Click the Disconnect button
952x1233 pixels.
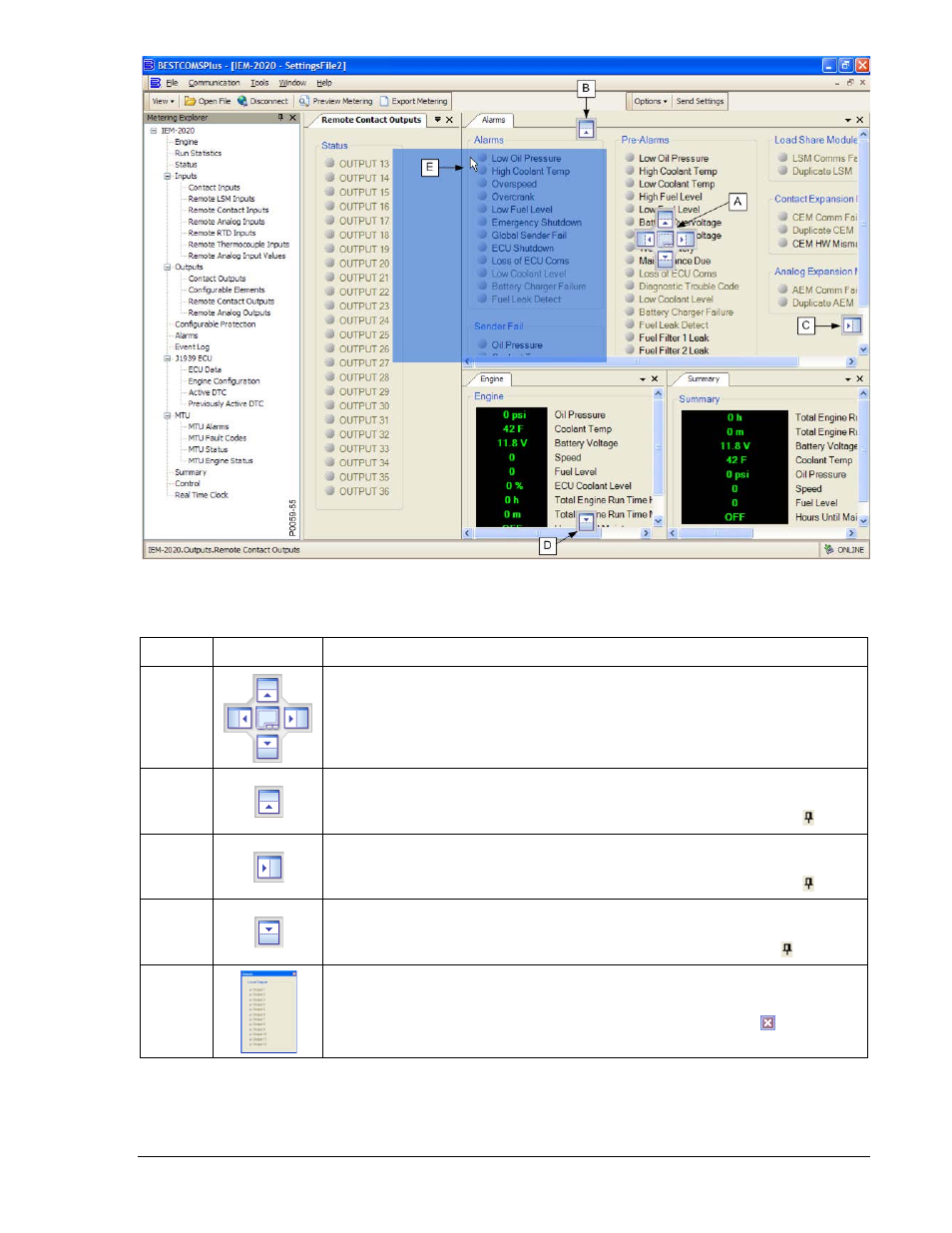[x=262, y=101]
